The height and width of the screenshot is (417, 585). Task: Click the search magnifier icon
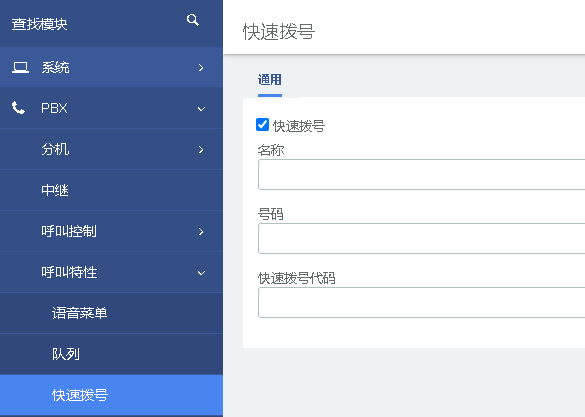pos(193,20)
